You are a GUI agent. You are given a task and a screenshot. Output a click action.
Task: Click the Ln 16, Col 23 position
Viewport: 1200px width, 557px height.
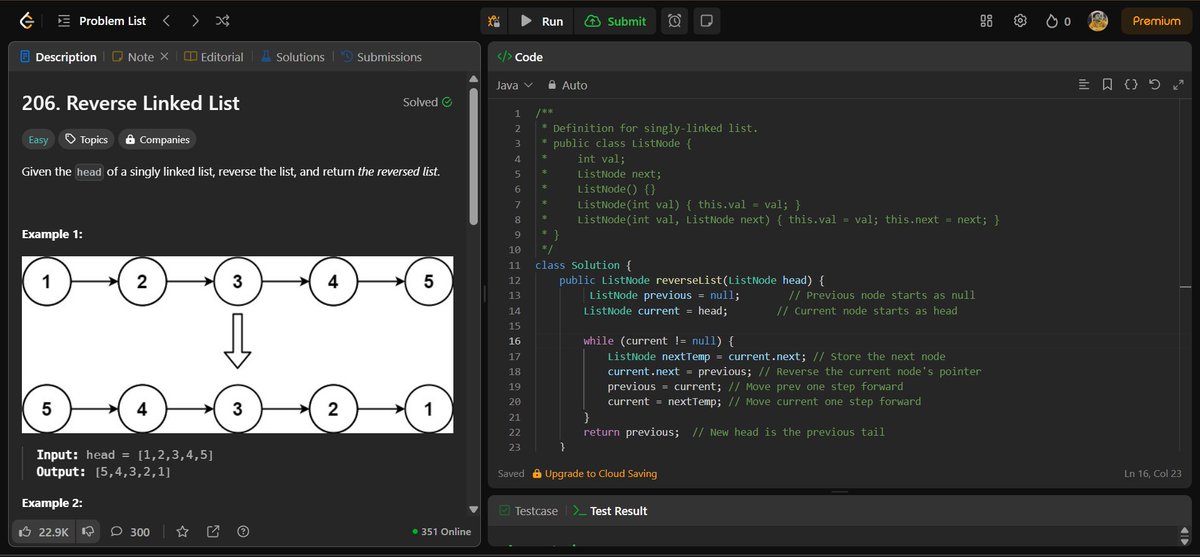[1153, 474]
